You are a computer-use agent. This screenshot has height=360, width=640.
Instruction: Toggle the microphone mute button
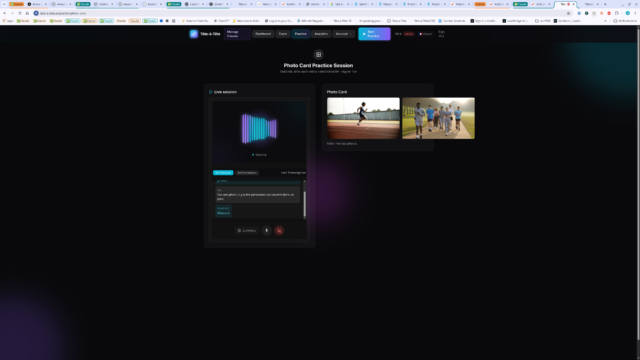(267, 231)
